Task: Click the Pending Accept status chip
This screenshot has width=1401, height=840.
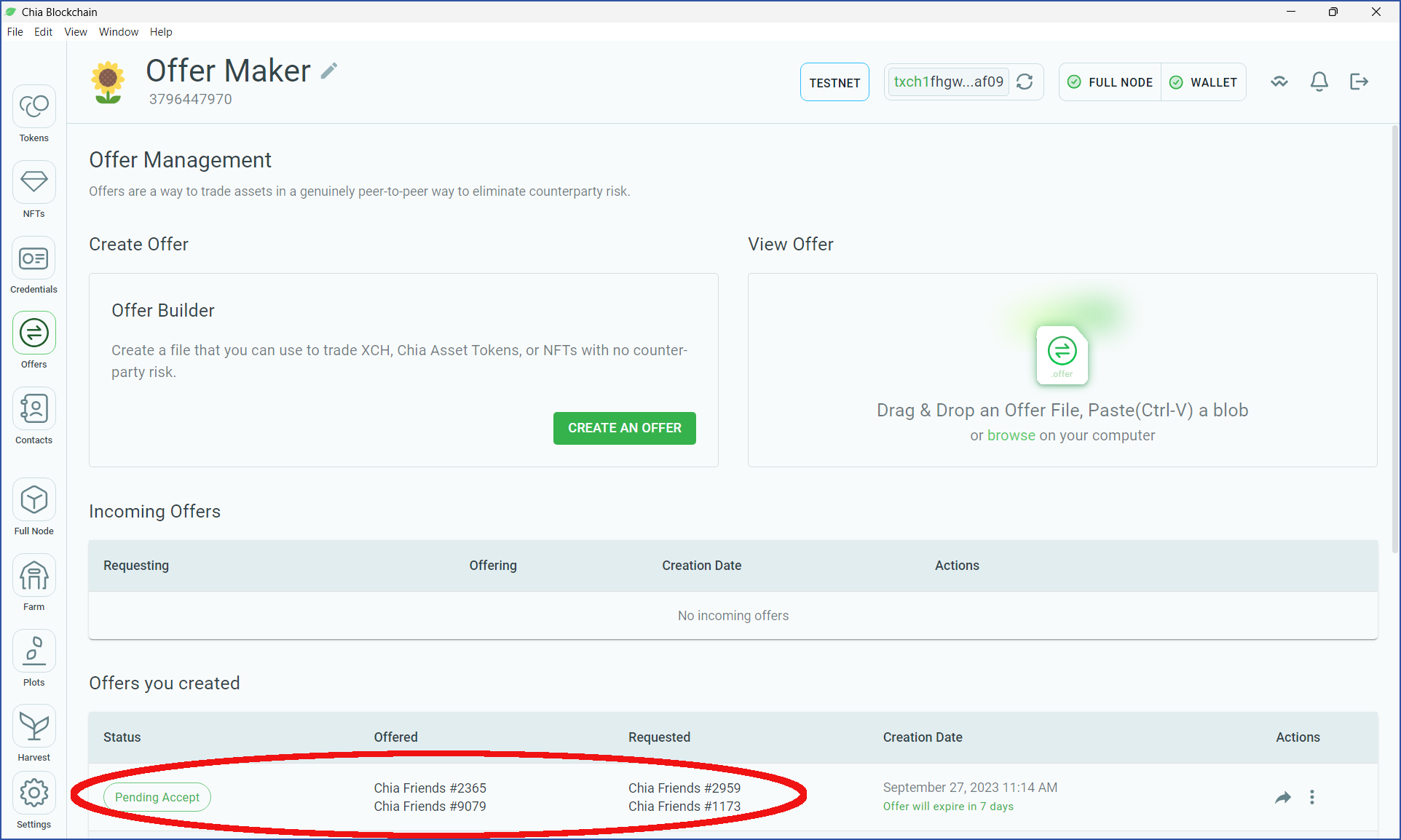Action: (157, 797)
